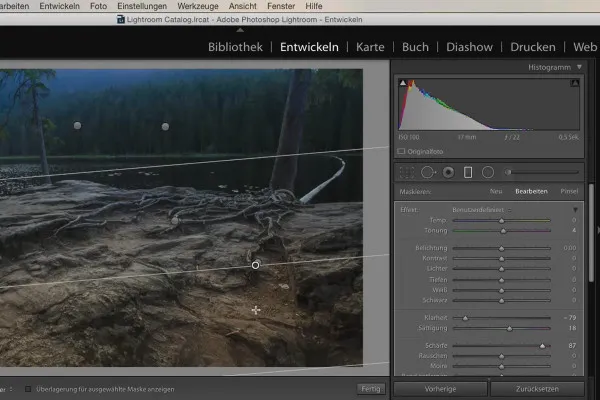600x400 pixels.
Task: Open the Ansicht menu
Action: pyautogui.click(x=243, y=6)
